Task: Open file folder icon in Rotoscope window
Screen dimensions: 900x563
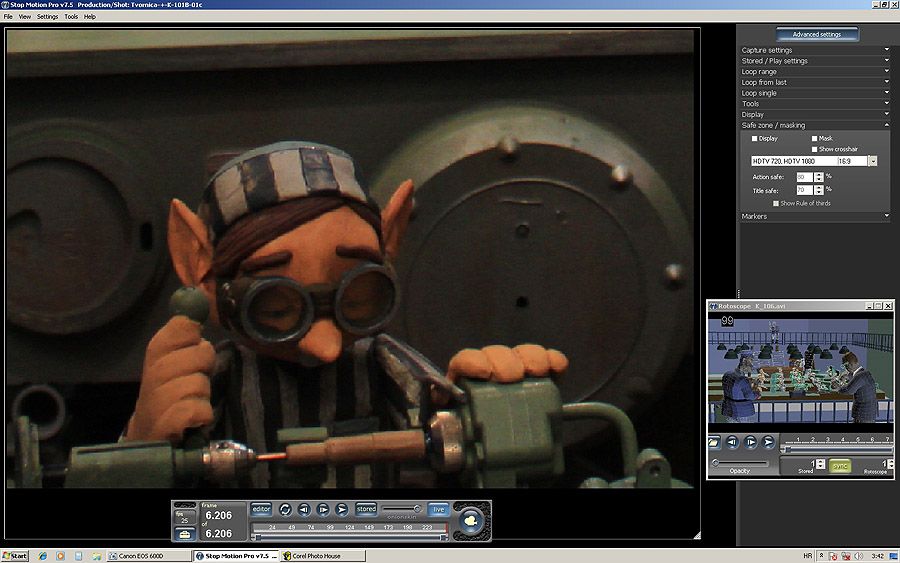Action: 713,442
